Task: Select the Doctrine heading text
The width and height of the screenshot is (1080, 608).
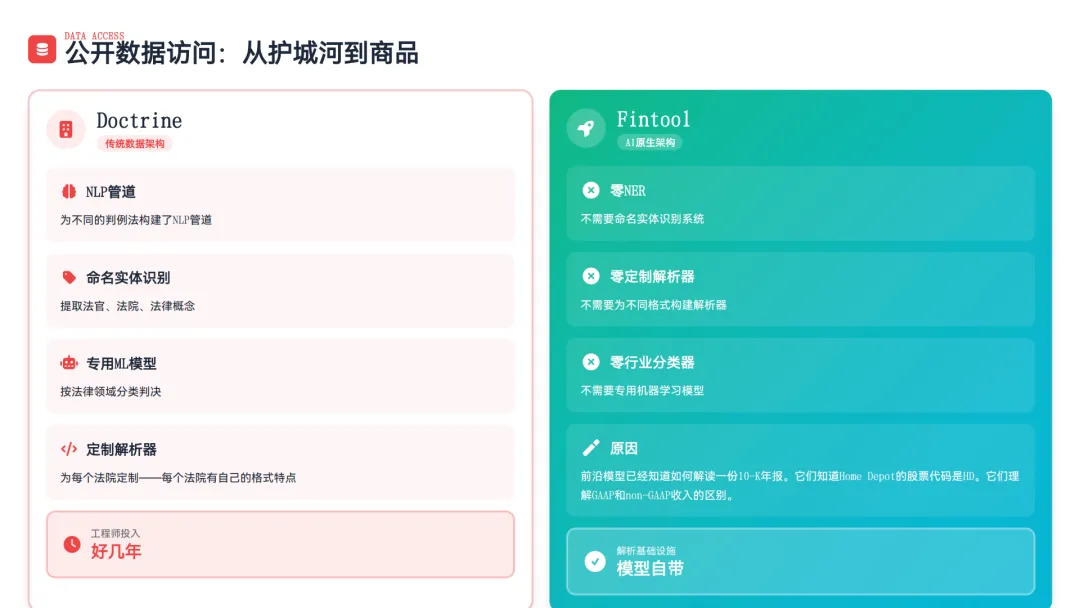Action: (x=139, y=121)
